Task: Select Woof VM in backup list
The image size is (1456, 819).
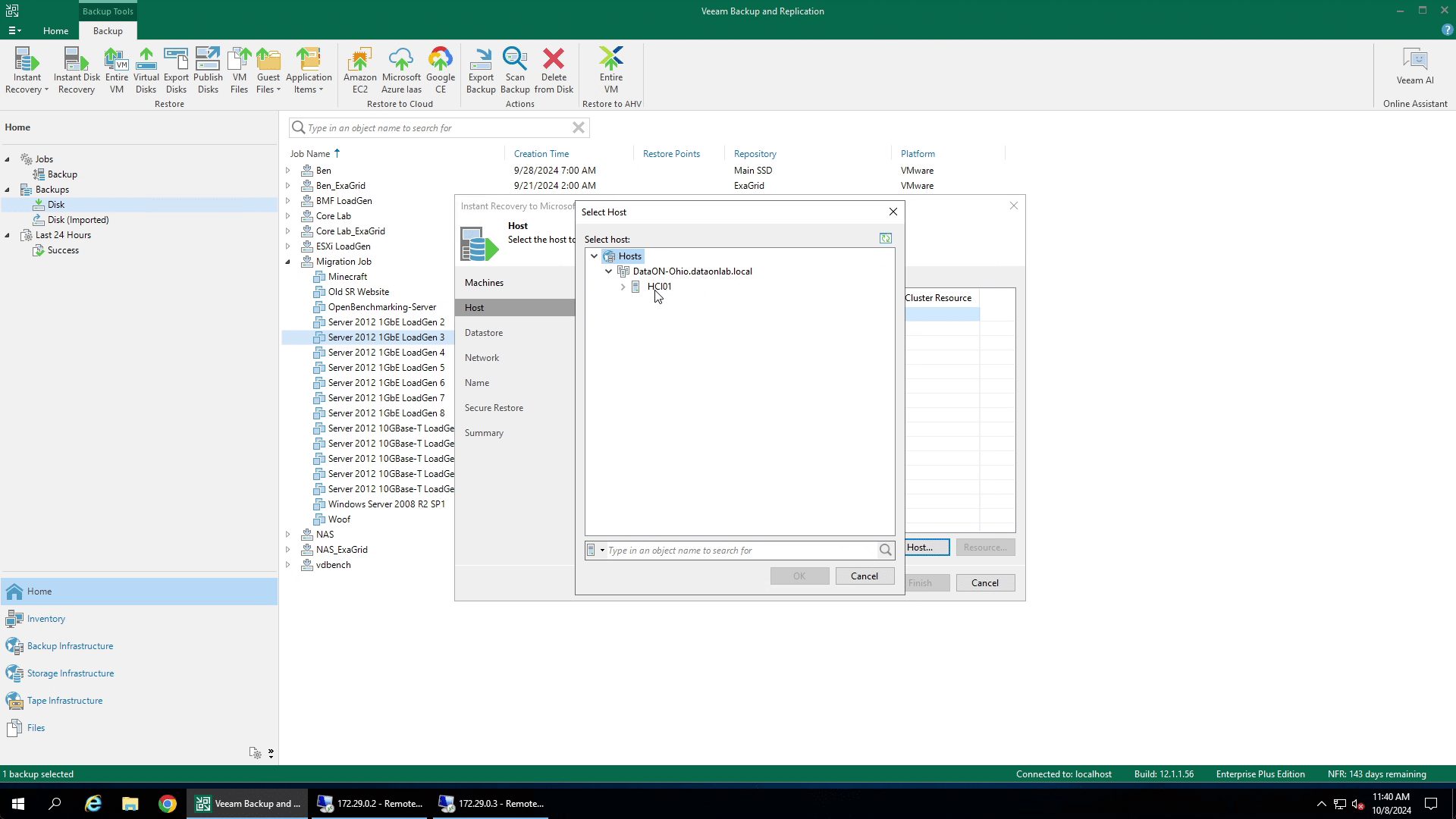Action: (339, 519)
